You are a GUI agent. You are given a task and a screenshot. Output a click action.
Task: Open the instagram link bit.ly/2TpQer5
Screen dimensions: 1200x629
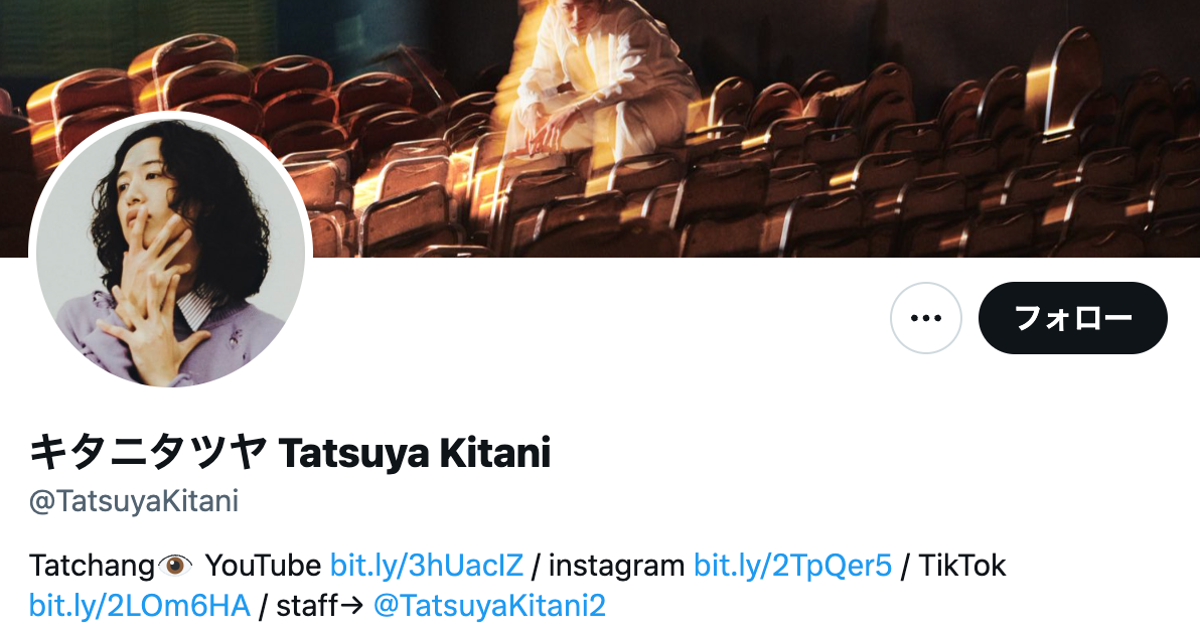coord(792,566)
